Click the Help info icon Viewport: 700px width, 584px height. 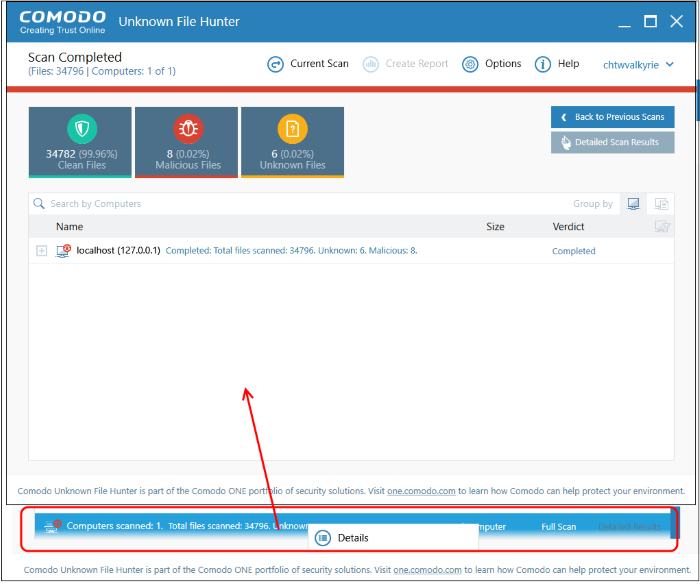coord(543,64)
